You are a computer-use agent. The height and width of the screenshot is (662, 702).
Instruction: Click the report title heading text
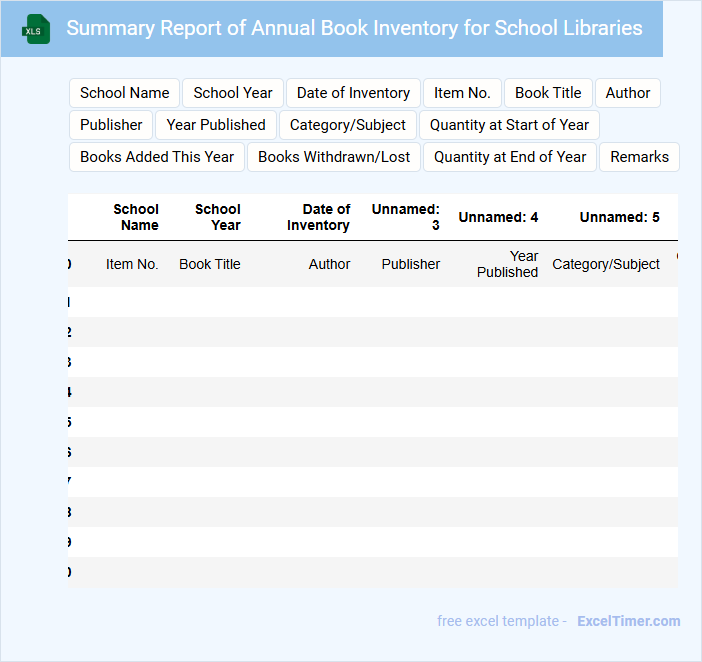354,28
